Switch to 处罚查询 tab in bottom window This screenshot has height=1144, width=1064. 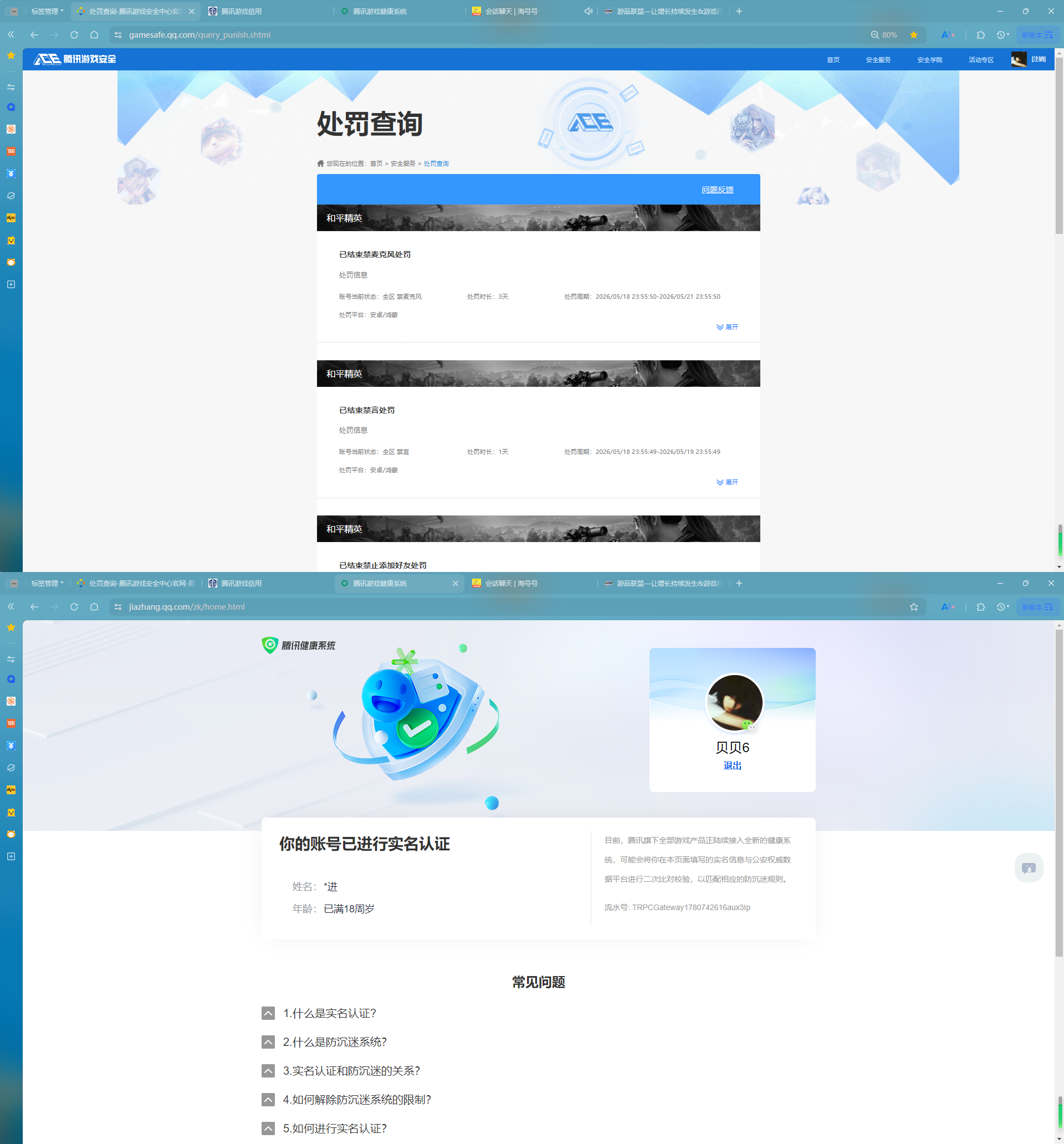(136, 583)
